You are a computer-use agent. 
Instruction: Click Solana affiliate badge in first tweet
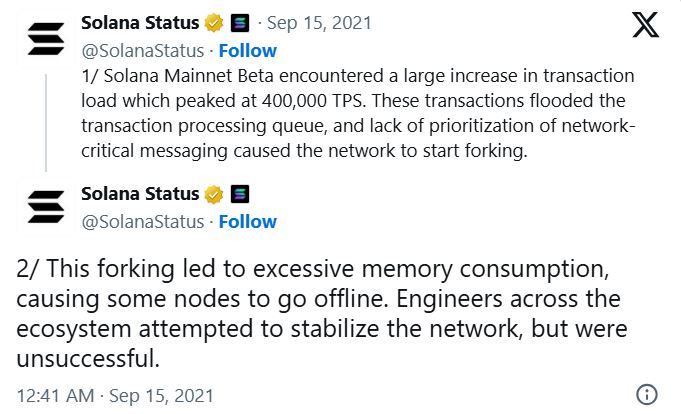pyautogui.click(x=240, y=23)
